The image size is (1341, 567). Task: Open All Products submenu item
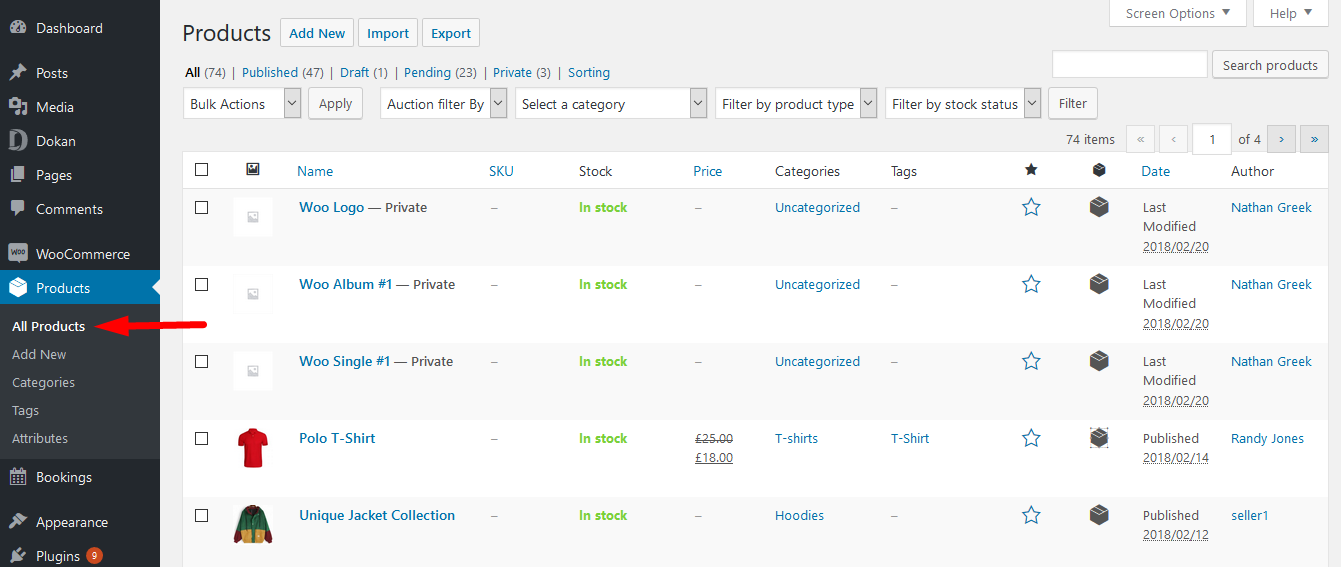[48, 326]
